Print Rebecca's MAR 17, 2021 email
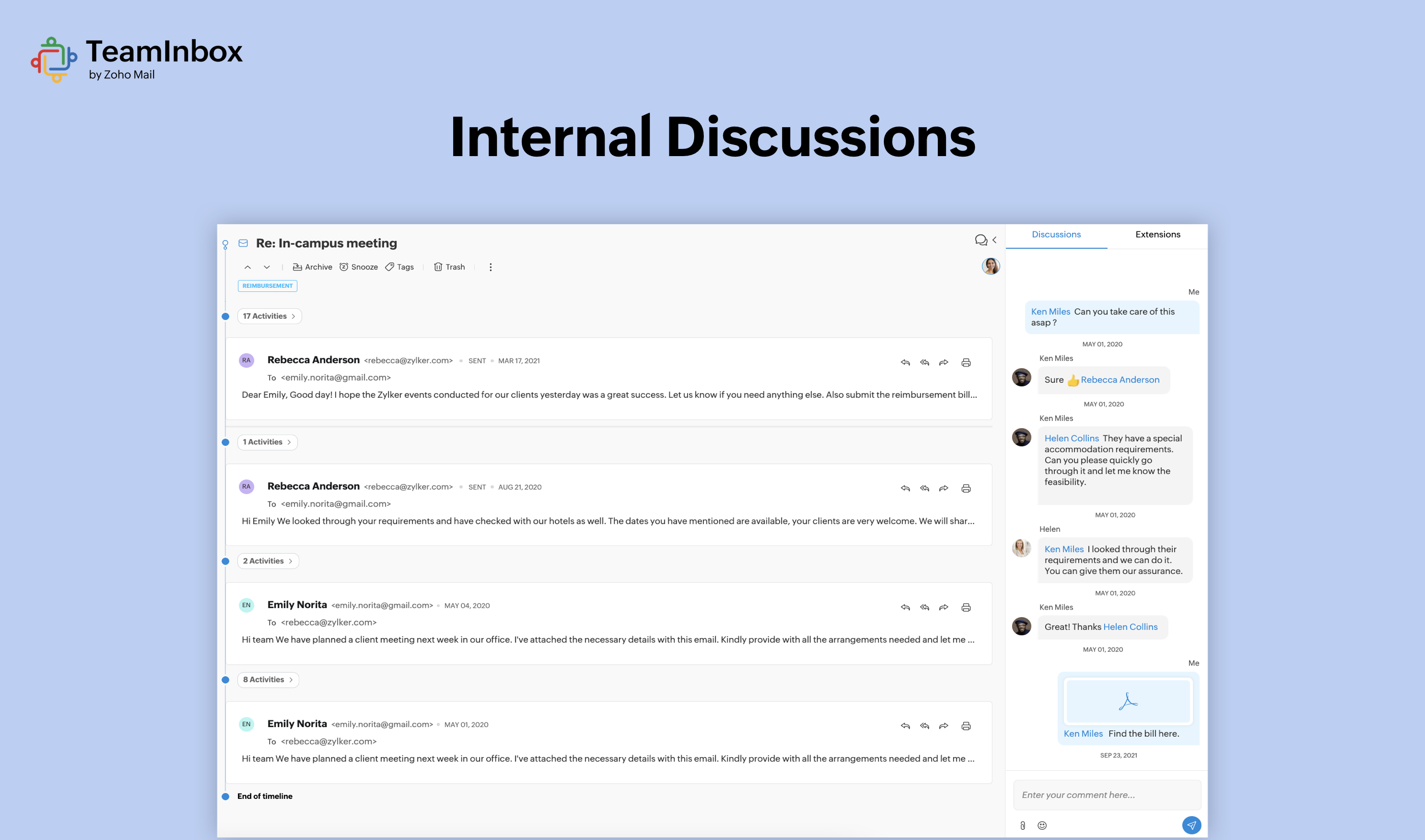The height and width of the screenshot is (840, 1425). [x=966, y=362]
